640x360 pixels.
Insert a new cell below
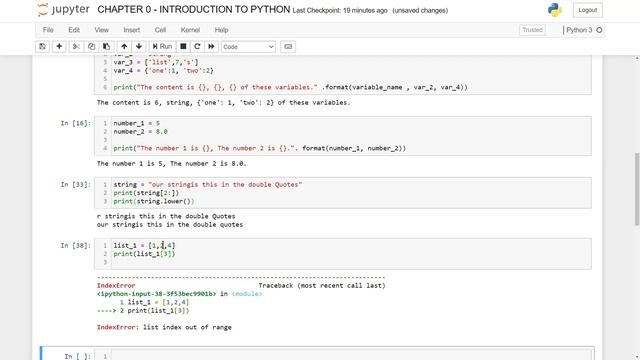click(59, 47)
